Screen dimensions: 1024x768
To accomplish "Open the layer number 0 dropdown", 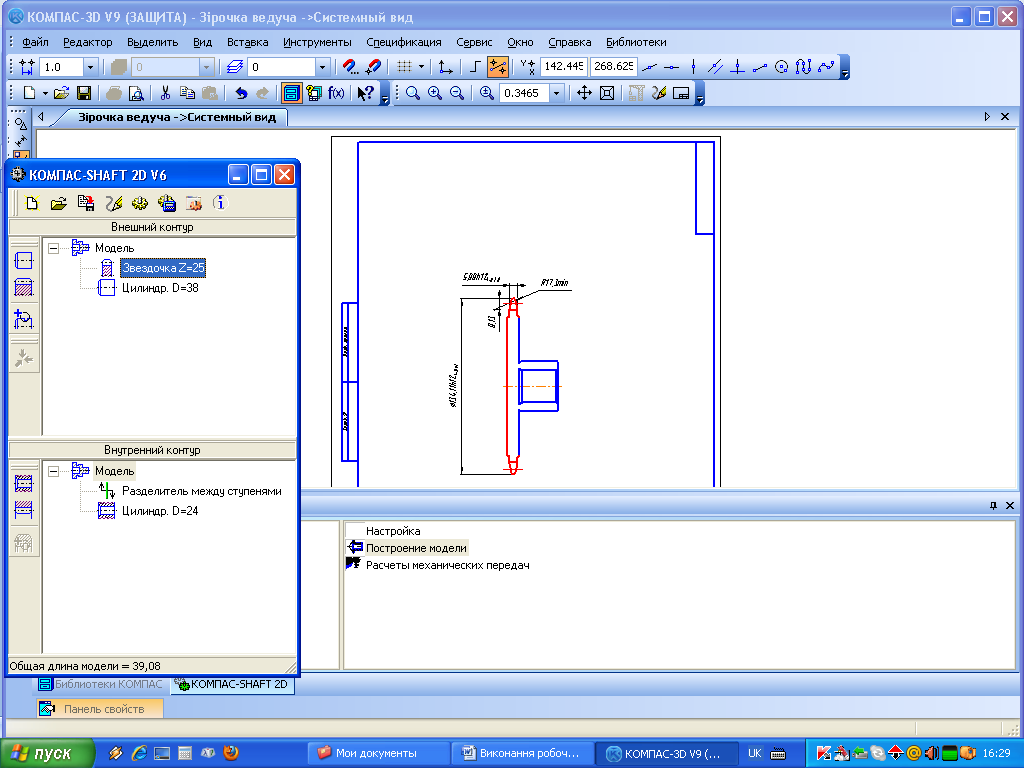I will [x=321, y=67].
